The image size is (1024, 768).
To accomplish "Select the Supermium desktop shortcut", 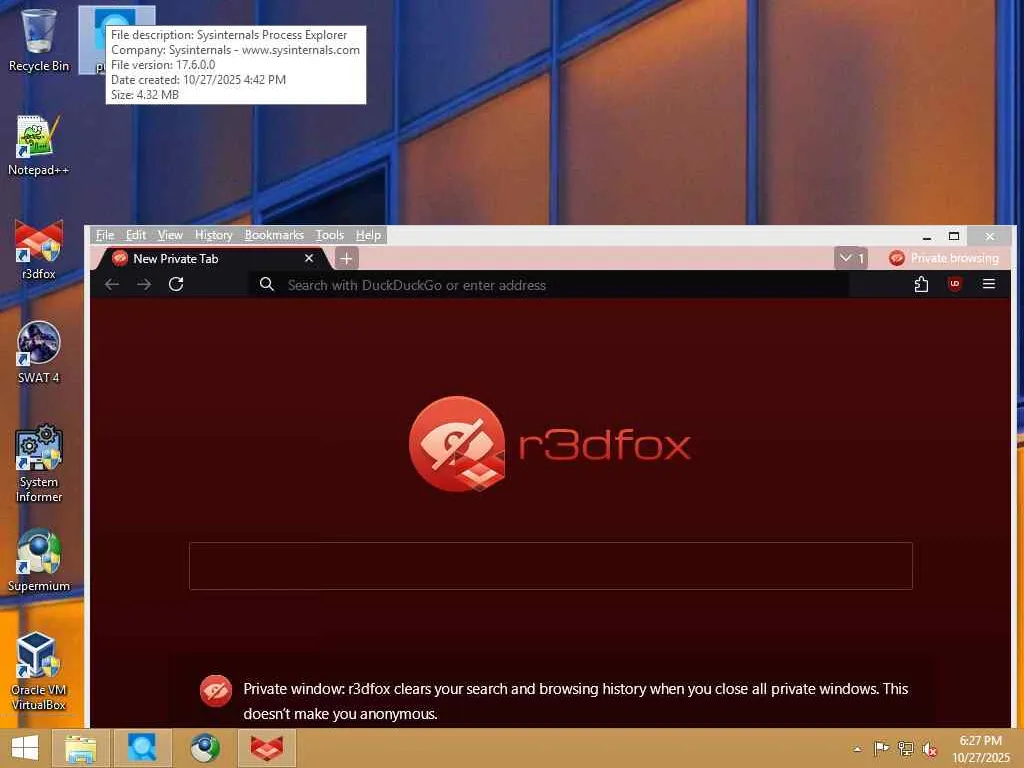I will (x=39, y=560).
